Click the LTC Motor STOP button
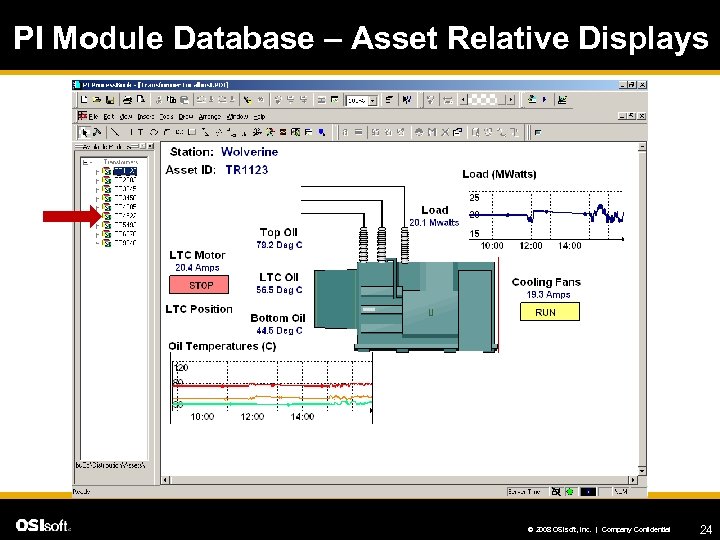Screen dimensions: 720x540 click(199, 285)
